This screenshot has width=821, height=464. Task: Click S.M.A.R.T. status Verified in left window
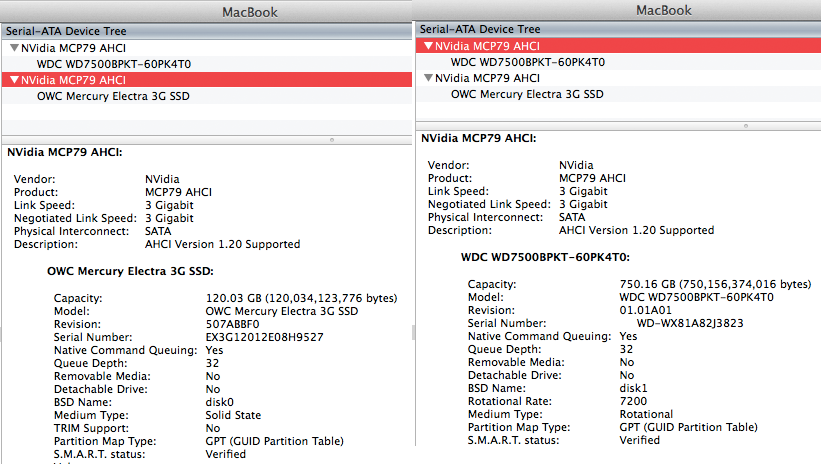pos(225,454)
